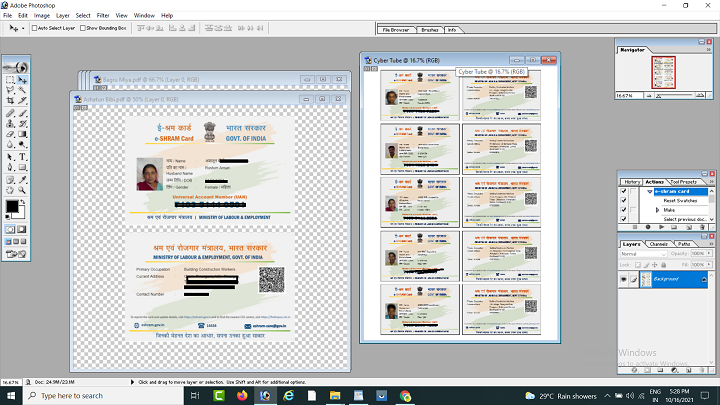
Task: Select the Eyedropper tool
Action: (22, 180)
